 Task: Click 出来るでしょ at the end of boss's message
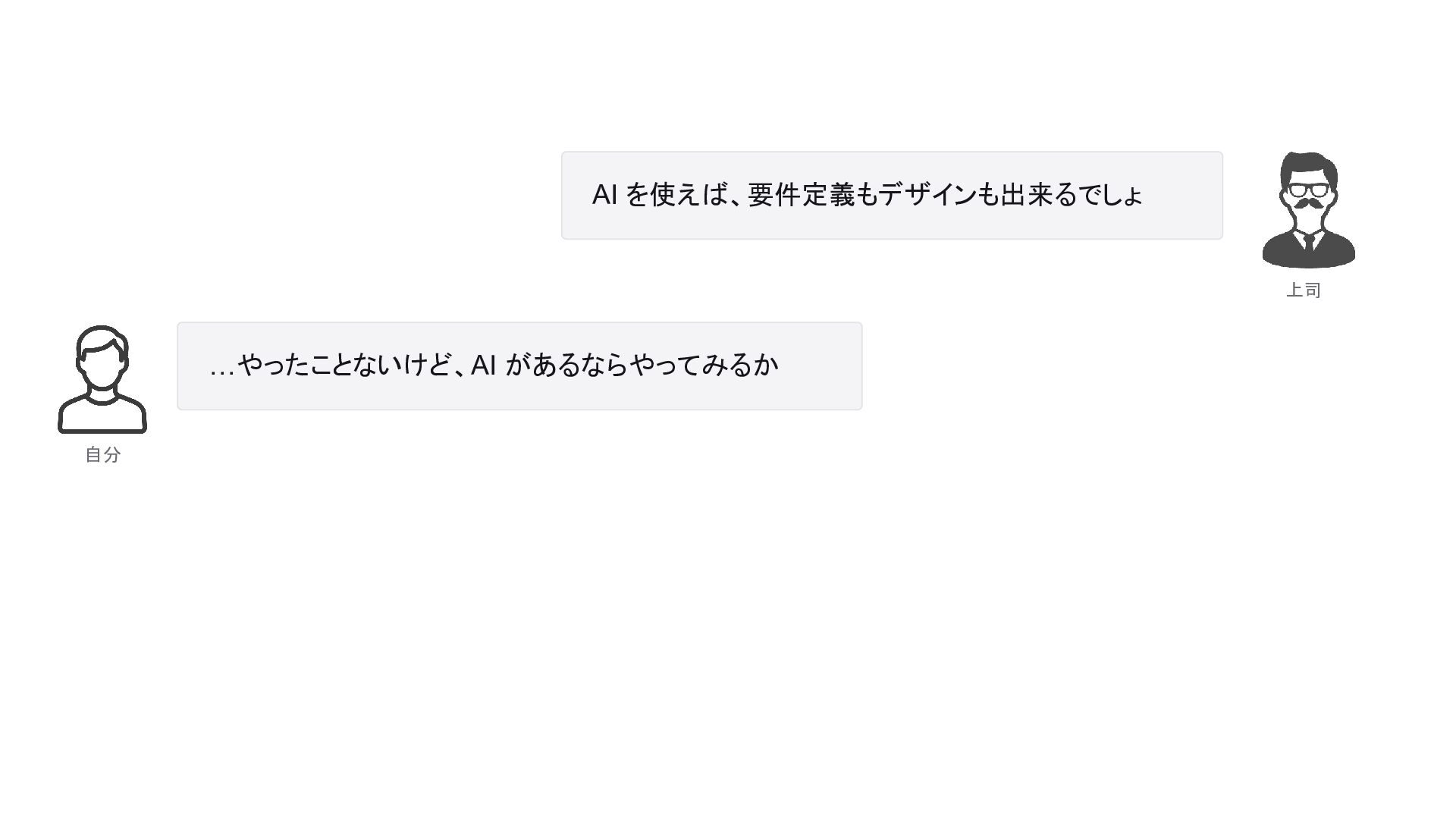[x=1071, y=195]
